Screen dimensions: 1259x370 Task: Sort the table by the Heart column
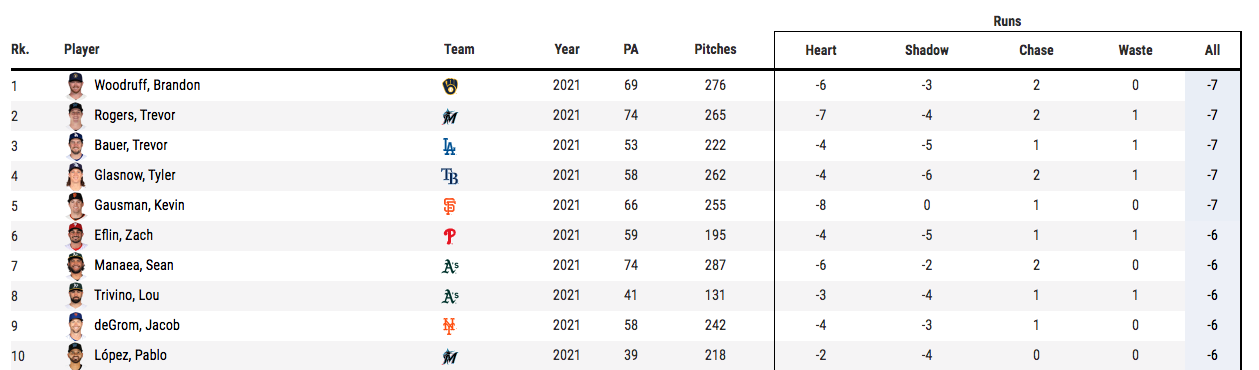point(821,50)
